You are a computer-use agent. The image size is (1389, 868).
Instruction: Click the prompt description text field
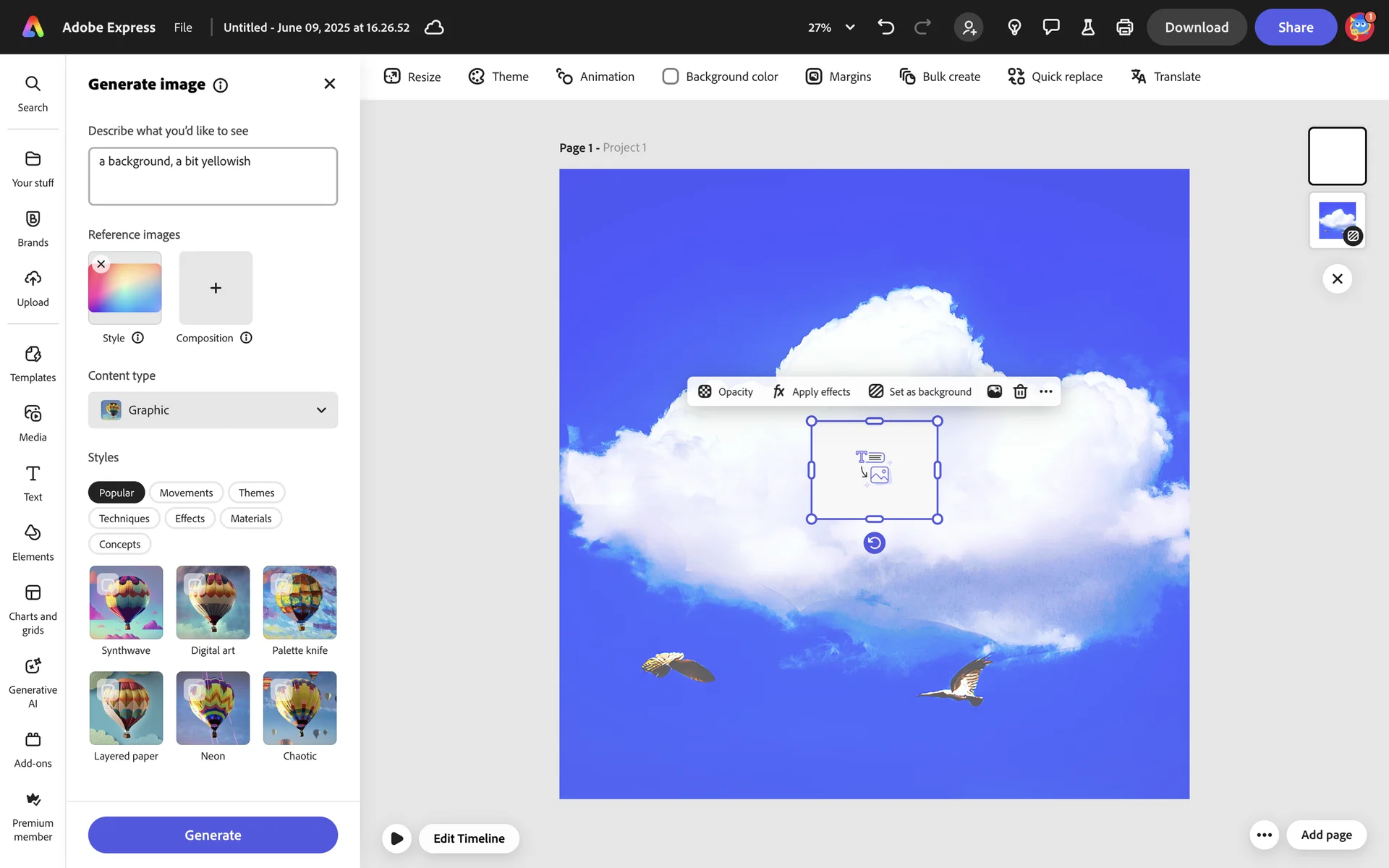point(213,176)
